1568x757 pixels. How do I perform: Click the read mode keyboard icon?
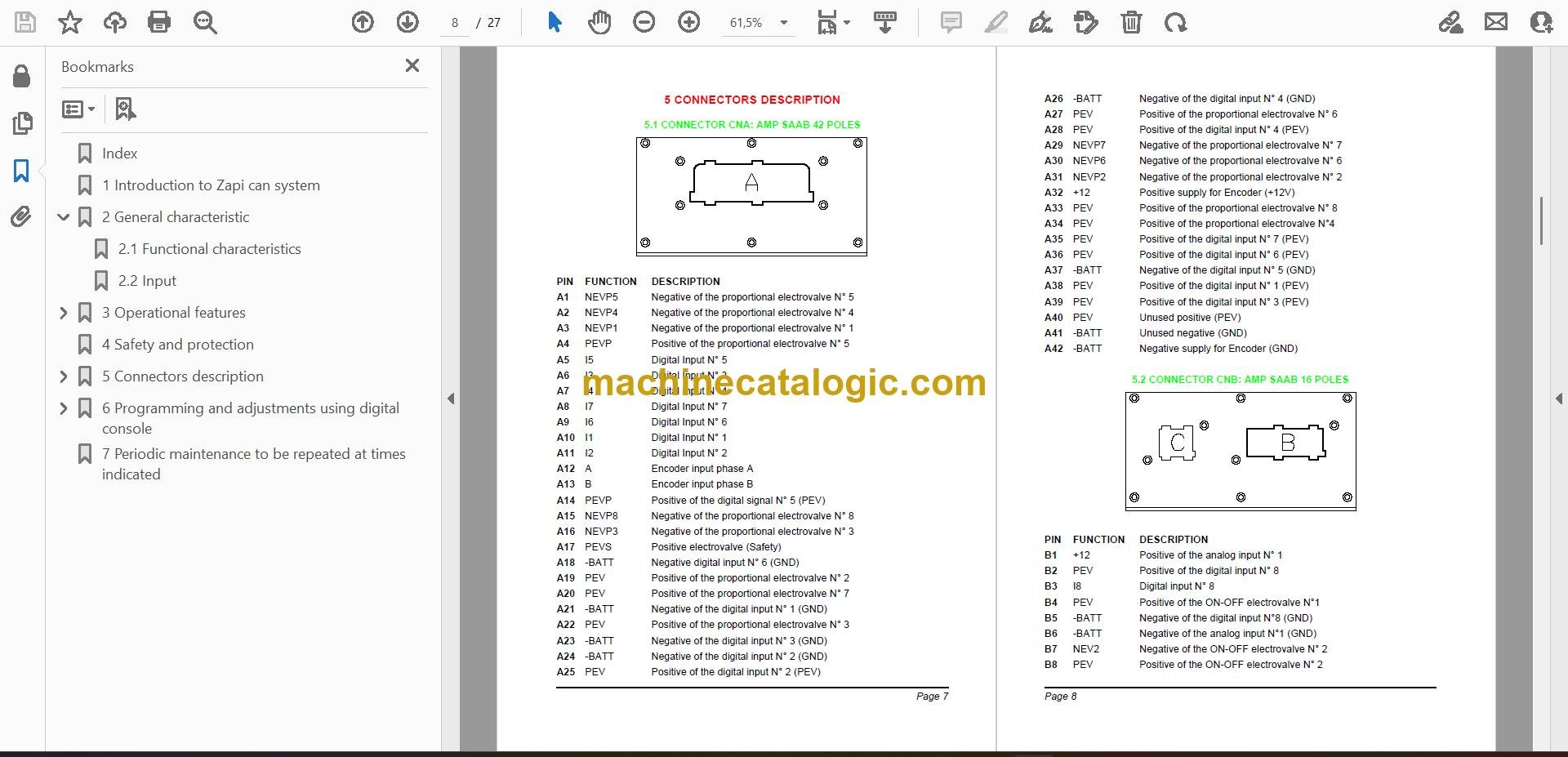(x=885, y=22)
